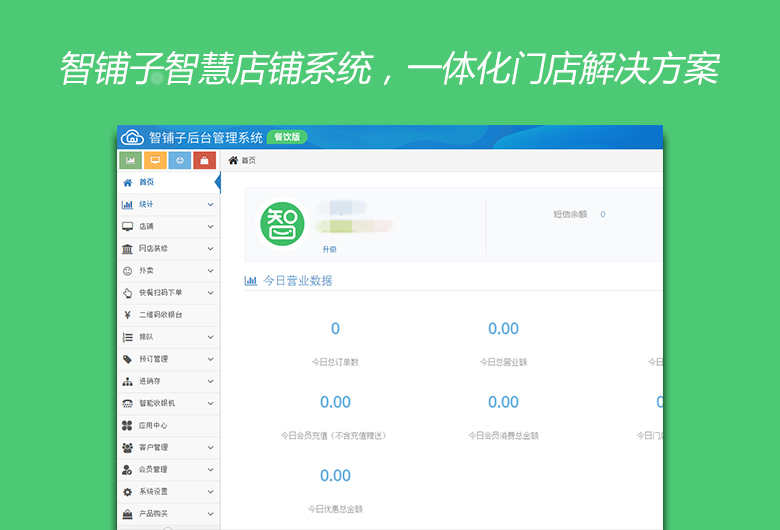Click the tag icon beside 预订管理
The image size is (780, 530).
[x=127, y=359]
